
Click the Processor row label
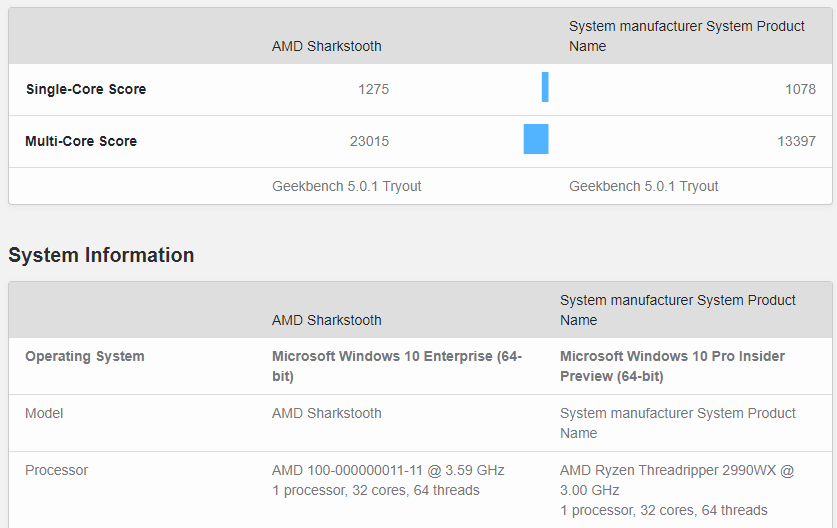57,470
